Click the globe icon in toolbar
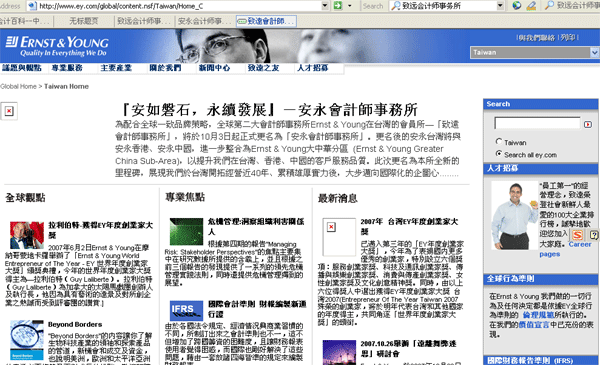Image resolution: width=600 pixels, height=365 pixels. pyautogui.click(x=517, y=5)
